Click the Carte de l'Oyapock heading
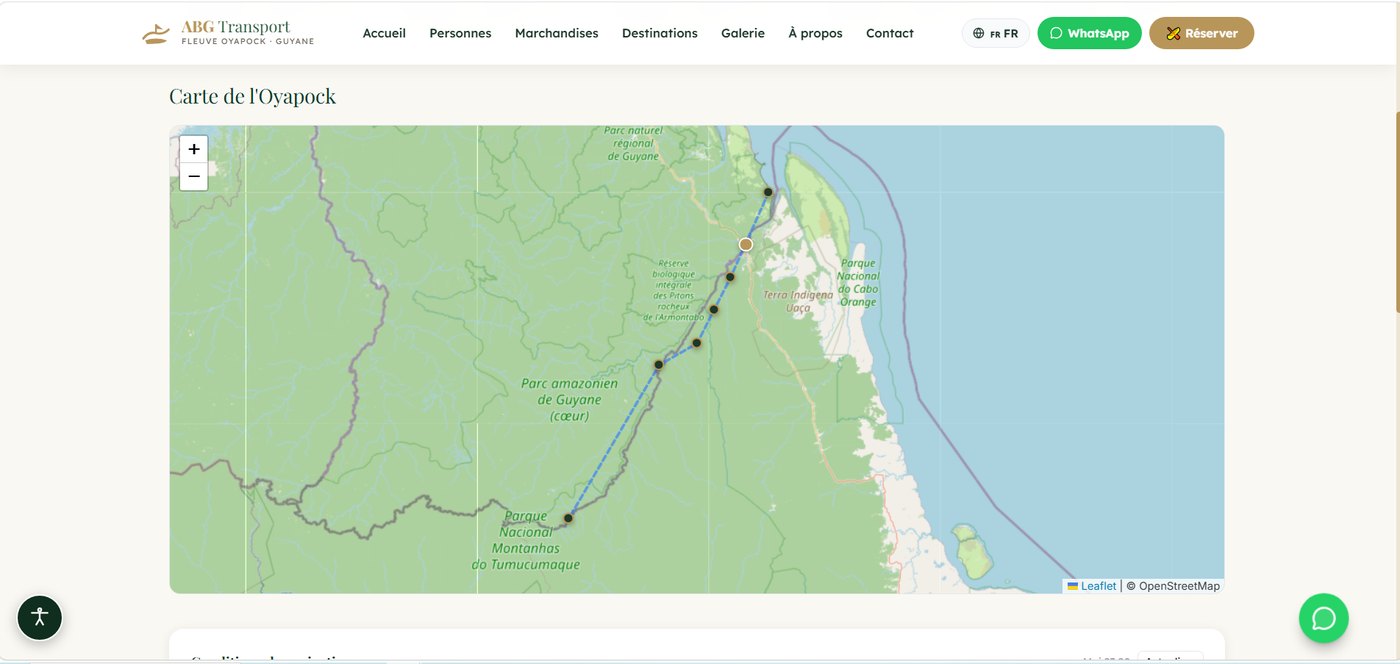The image size is (1400, 664). click(252, 96)
